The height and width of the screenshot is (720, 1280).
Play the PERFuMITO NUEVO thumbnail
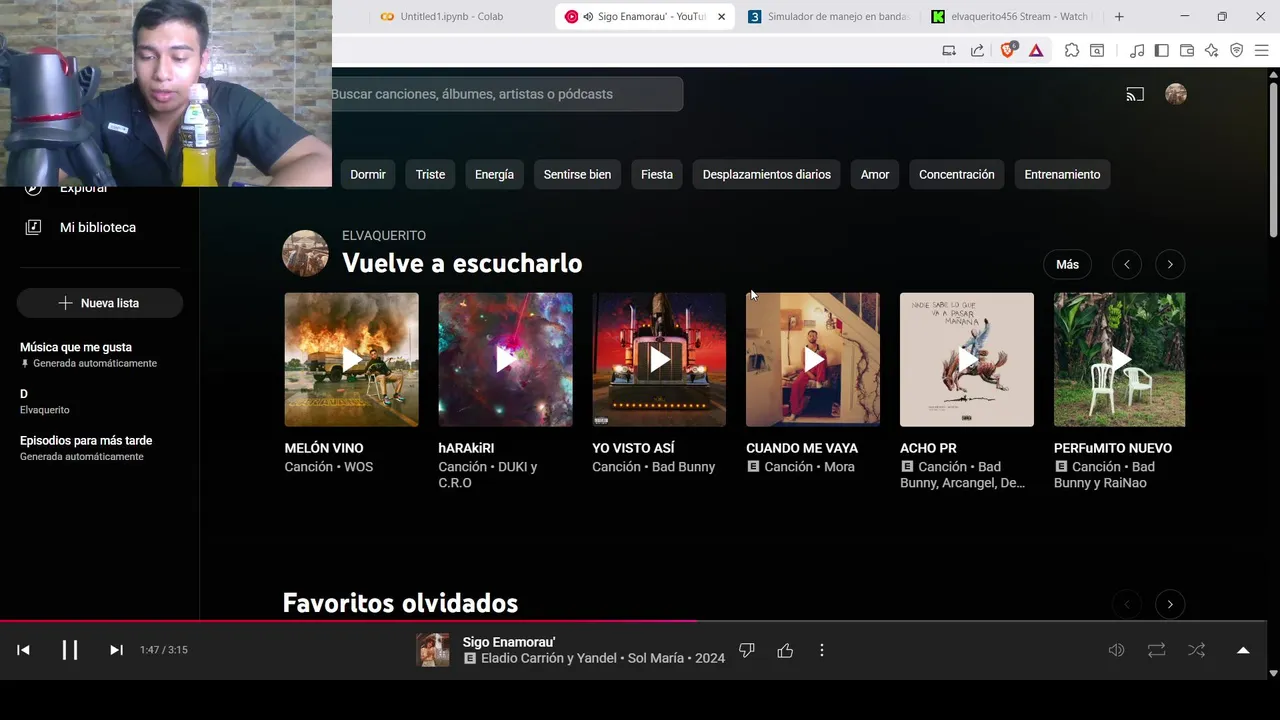[x=1120, y=359]
